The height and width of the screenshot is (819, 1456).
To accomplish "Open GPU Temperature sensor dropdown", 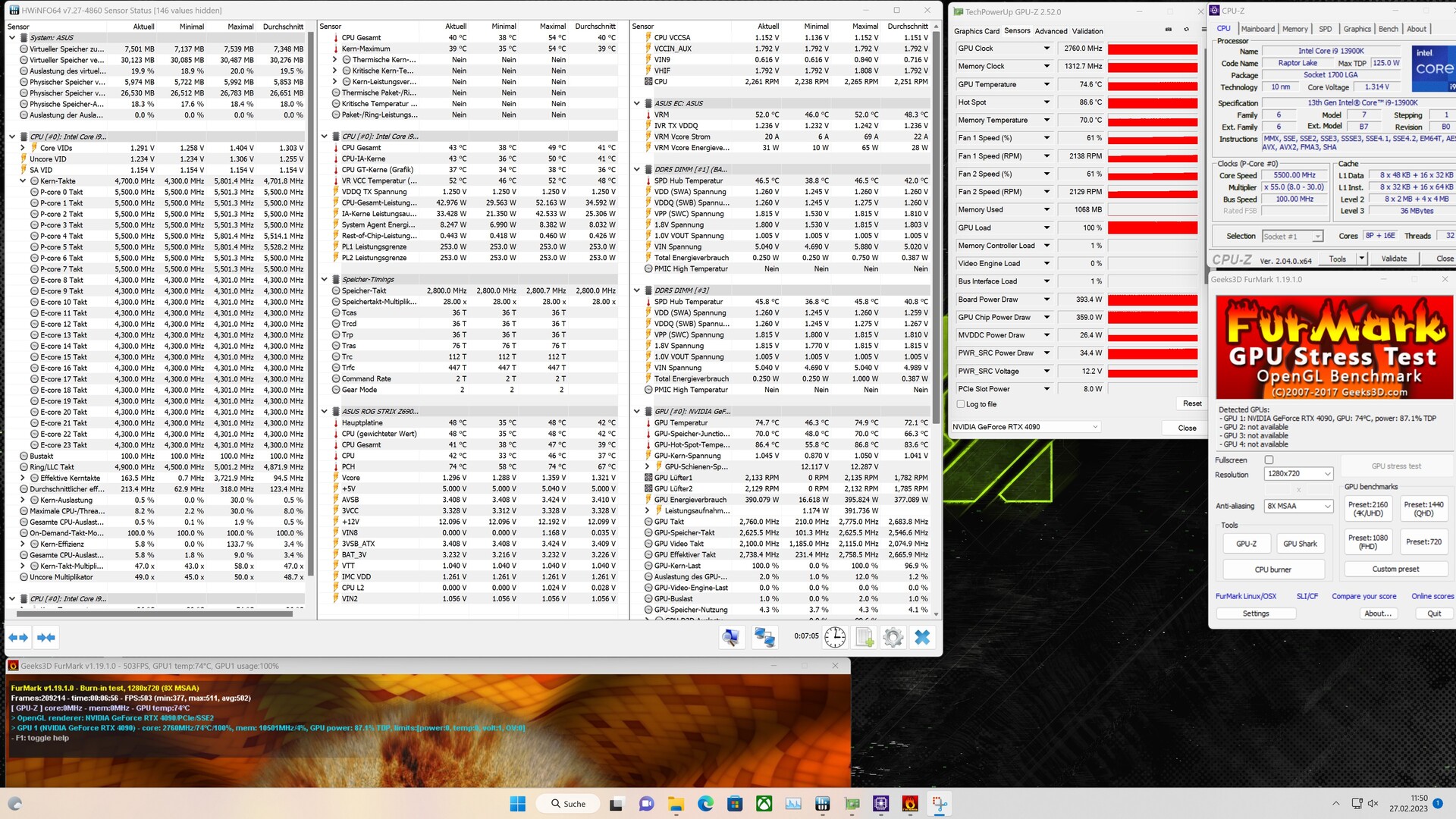I will click(1046, 84).
